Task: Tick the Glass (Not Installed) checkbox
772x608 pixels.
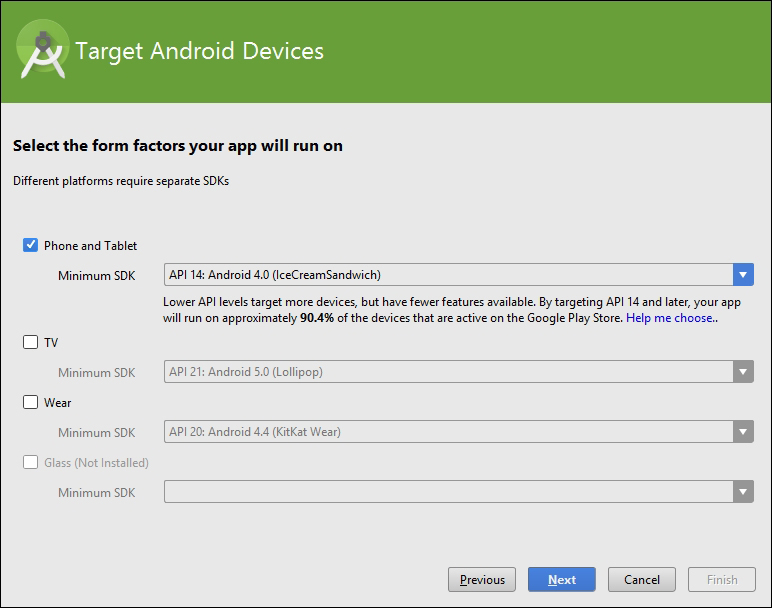Action: pos(31,462)
